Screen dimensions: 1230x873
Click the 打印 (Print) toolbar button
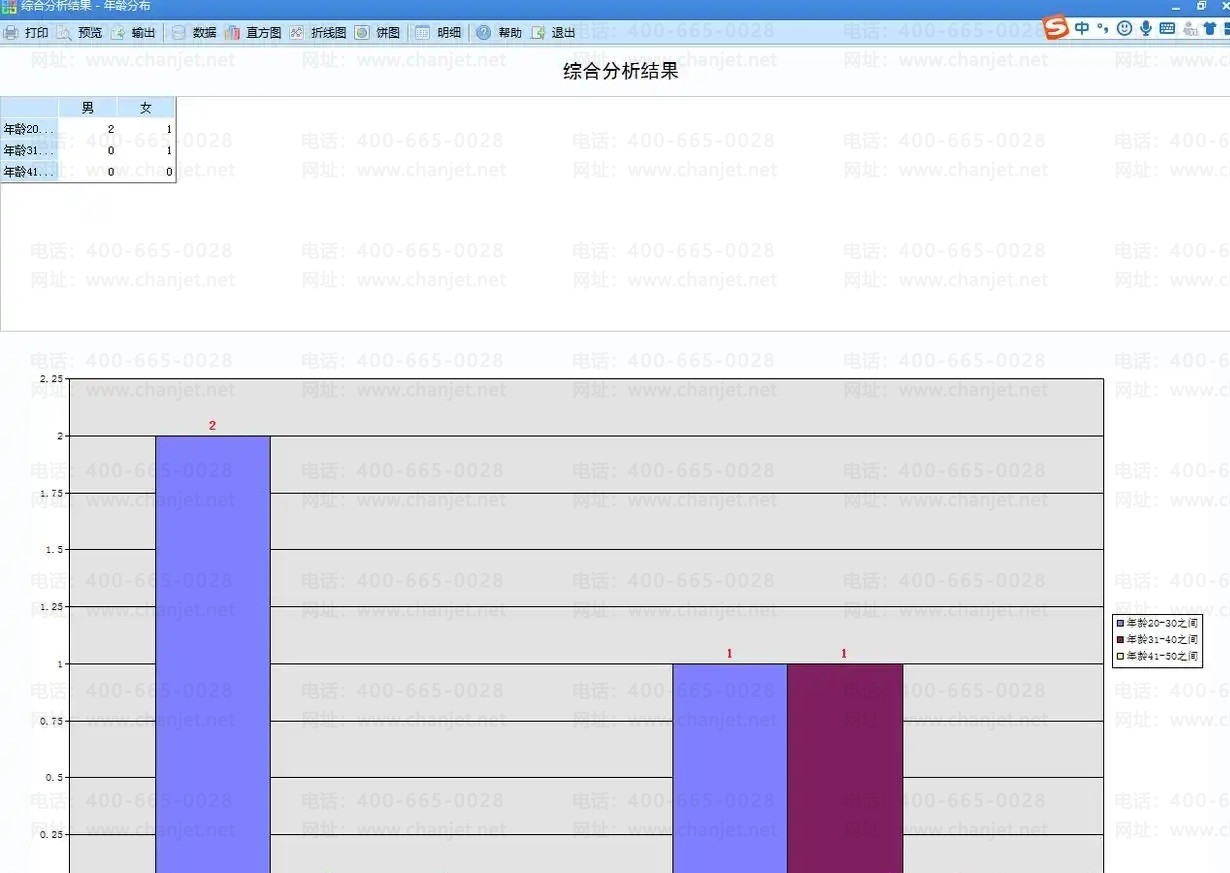(x=27, y=33)
